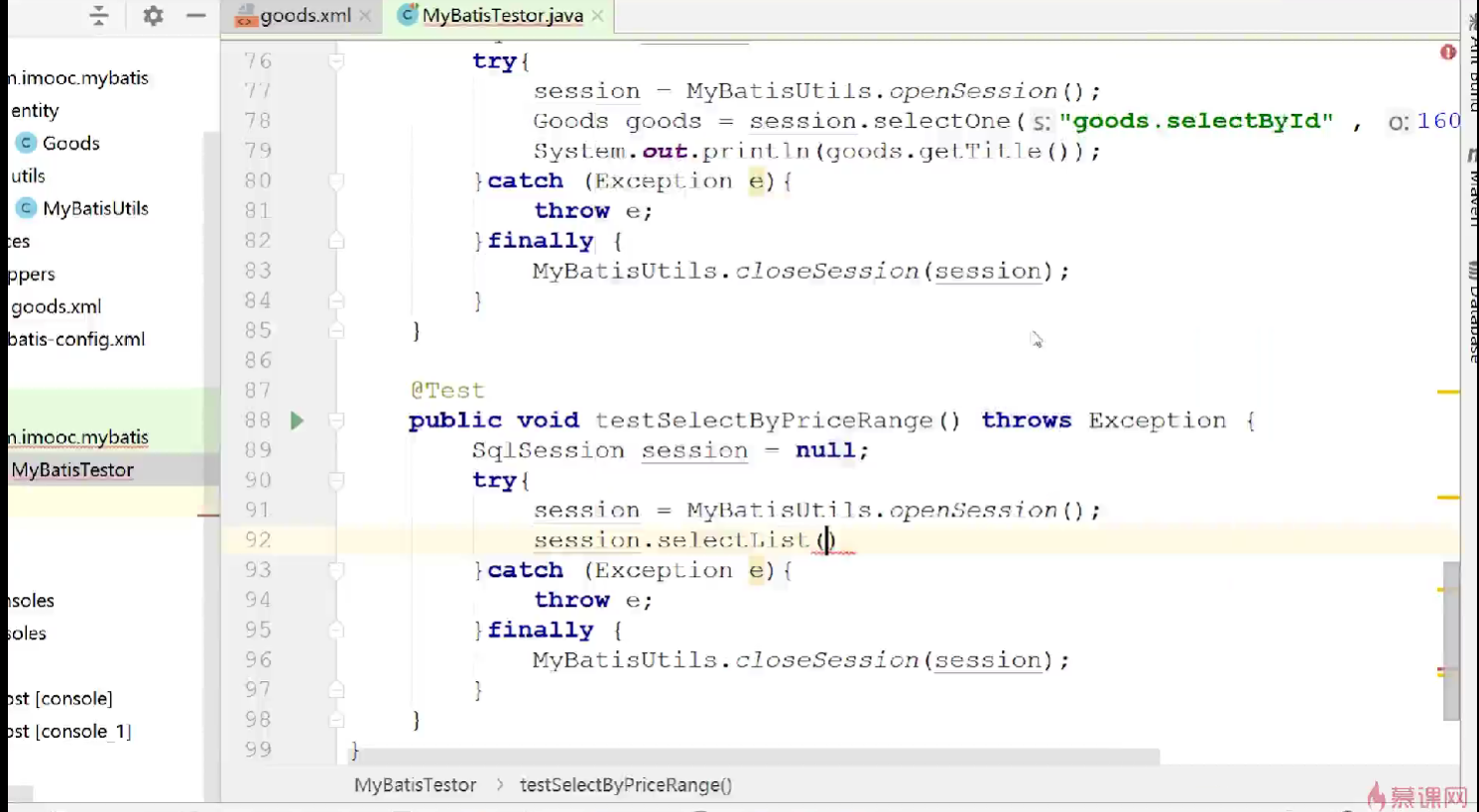Toggle the finally block fold at line 95

tap(336, 631)
